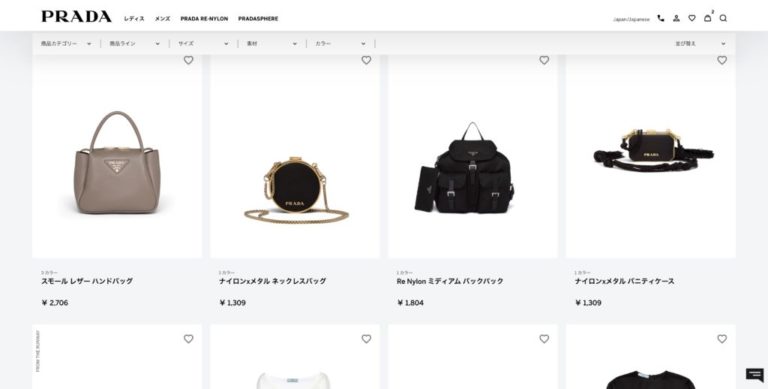768x389 pixels.
Task: Expand the 商品カテゴリー filter dropdown
Action: (x=66, y=44)
